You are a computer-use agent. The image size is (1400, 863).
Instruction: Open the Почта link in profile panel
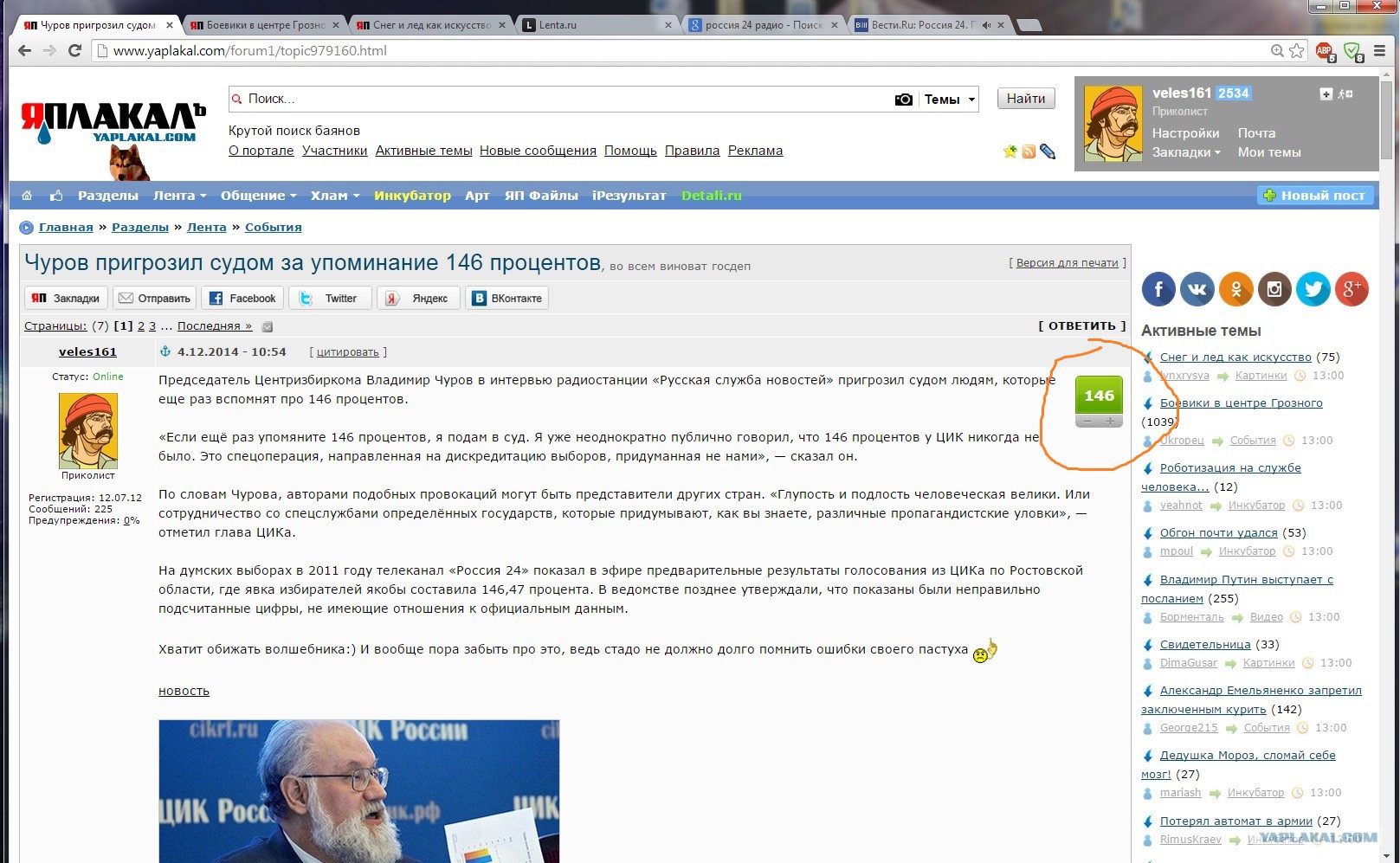click(1256, 133)
